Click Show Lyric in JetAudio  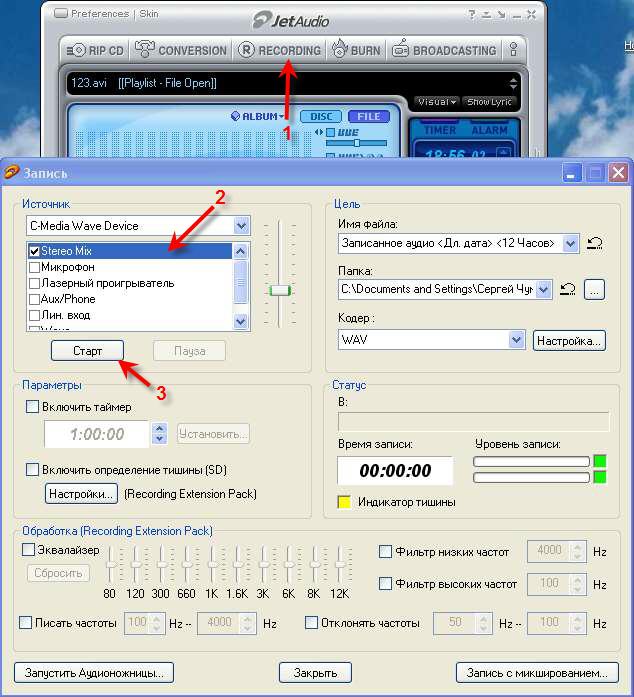coord(489,102)
